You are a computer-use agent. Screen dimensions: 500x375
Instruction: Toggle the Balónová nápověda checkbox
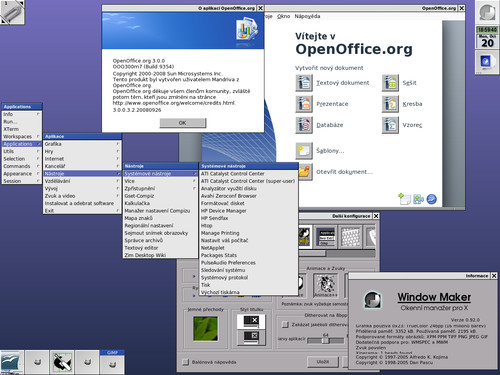click(x=186, y=362)
